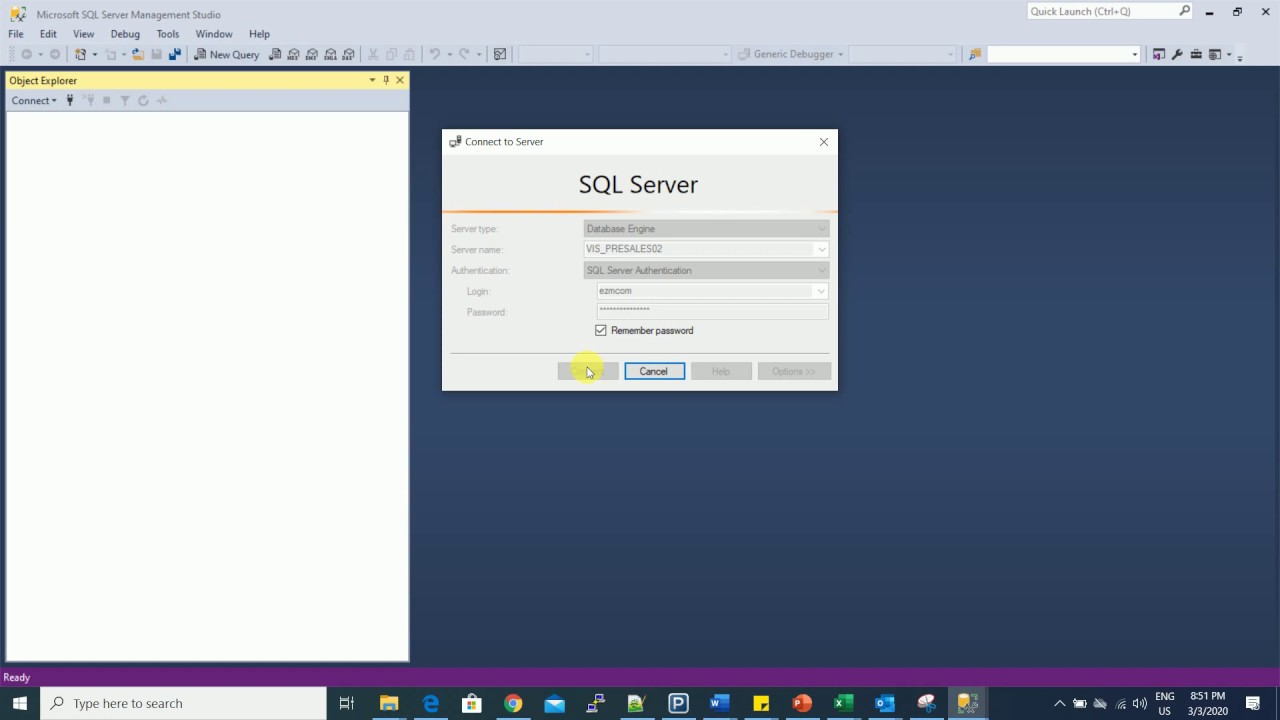Open the View menu
Image resolution: width=1280 pixels, height=720 pixels.
(x=83, y=34)
